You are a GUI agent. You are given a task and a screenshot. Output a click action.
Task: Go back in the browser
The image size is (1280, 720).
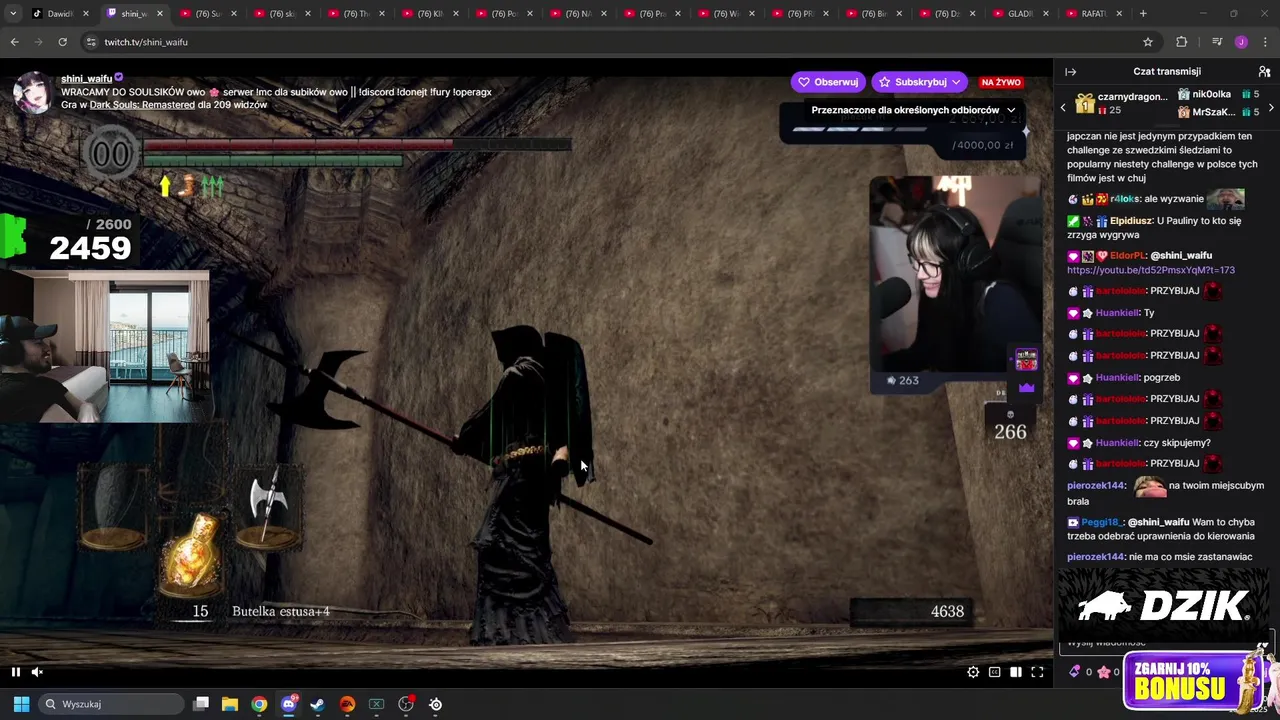[14, 42]
